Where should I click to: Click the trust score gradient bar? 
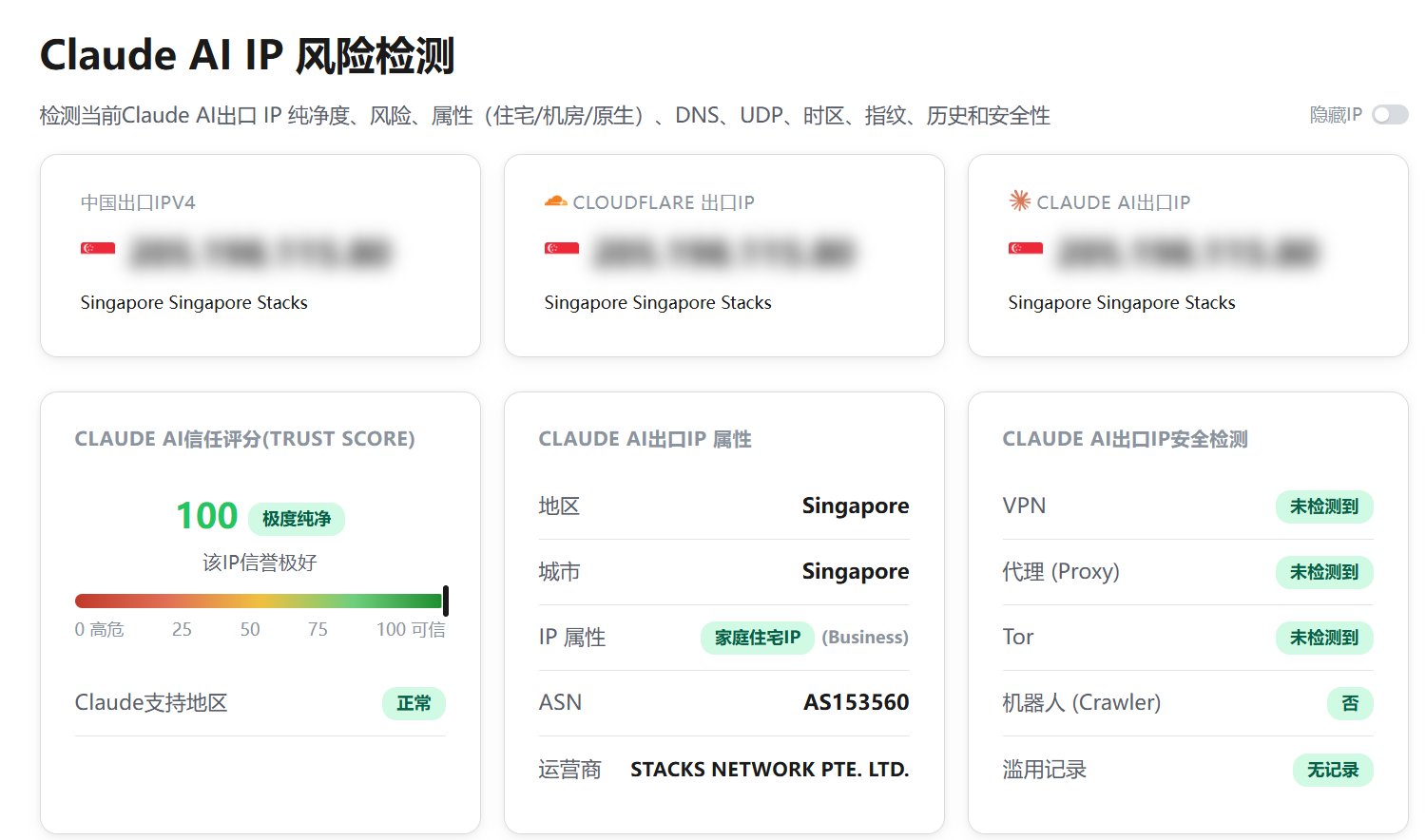click(259, 601)
